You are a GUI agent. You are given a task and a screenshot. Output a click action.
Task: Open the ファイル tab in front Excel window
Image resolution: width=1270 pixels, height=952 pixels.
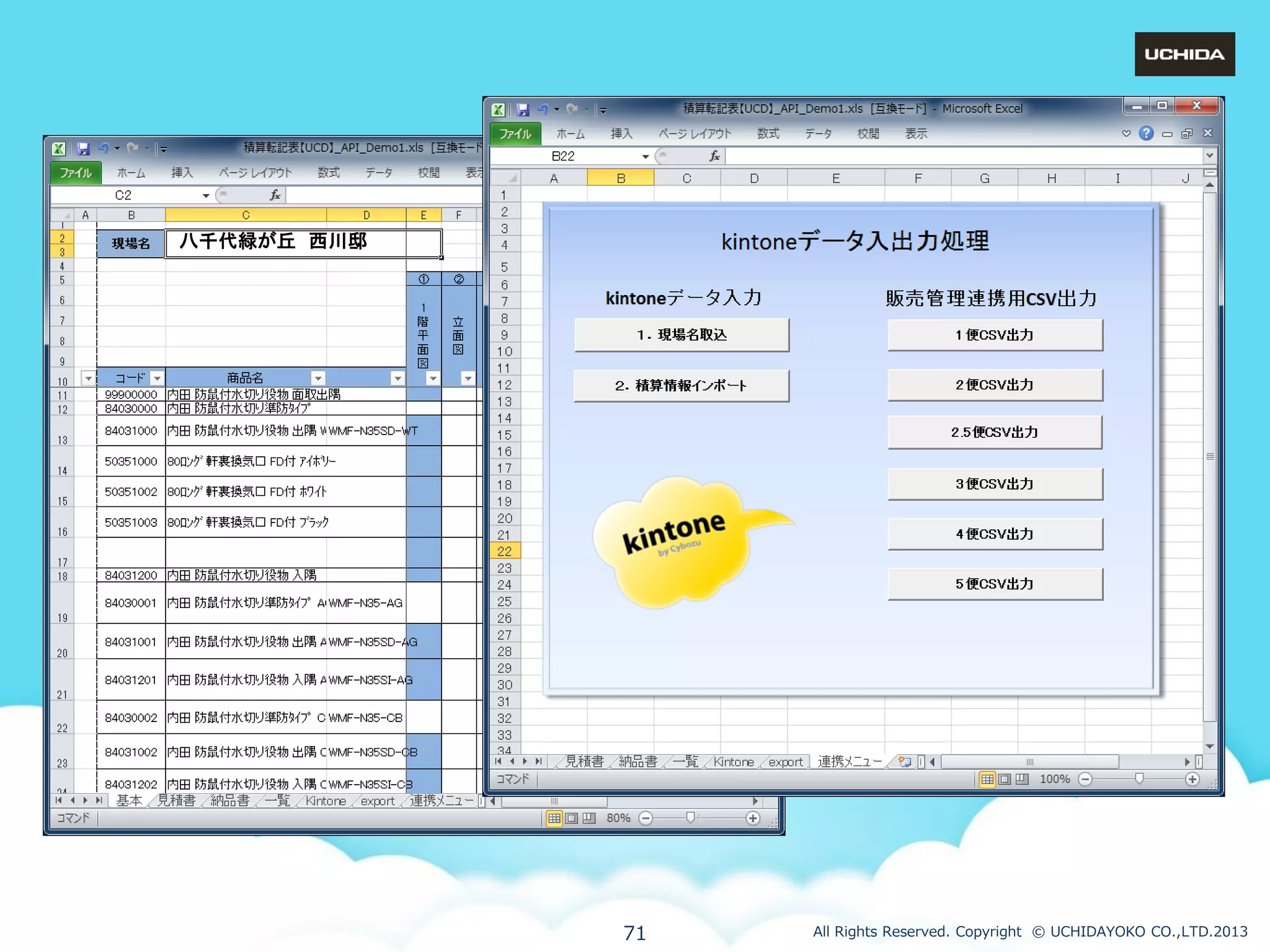pos(515,134)
